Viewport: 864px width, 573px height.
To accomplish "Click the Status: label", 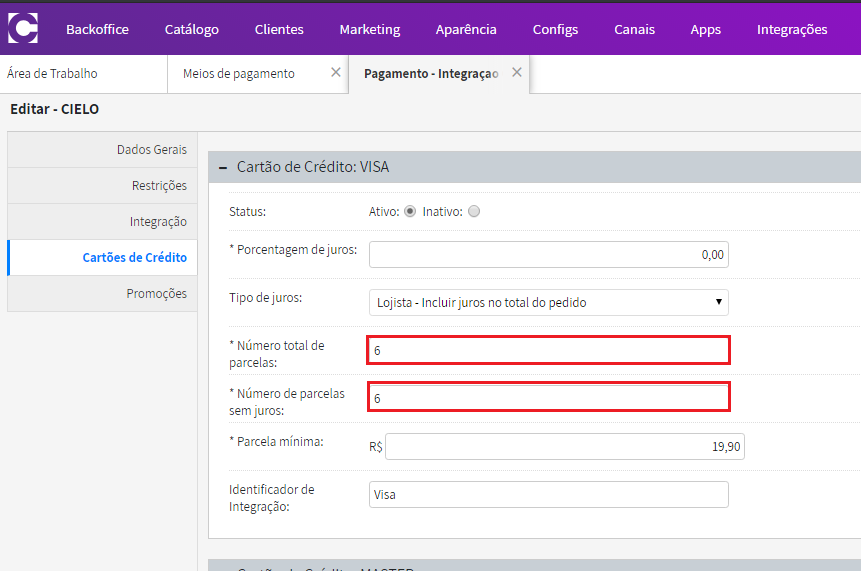I will [247, 212].
